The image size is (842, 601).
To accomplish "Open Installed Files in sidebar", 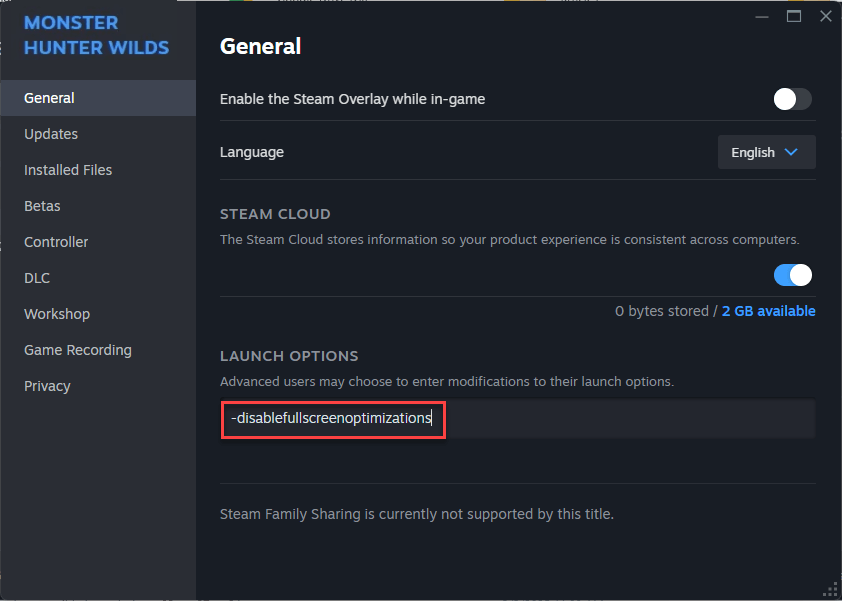I will point(68,170).
